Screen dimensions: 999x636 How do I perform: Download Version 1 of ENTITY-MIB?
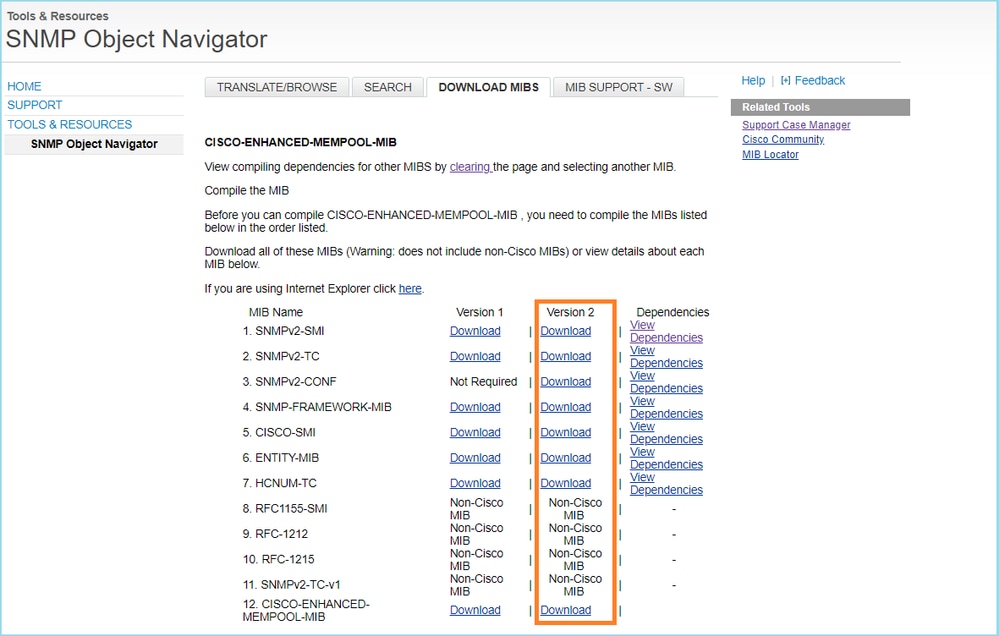(x=475, y=458)
